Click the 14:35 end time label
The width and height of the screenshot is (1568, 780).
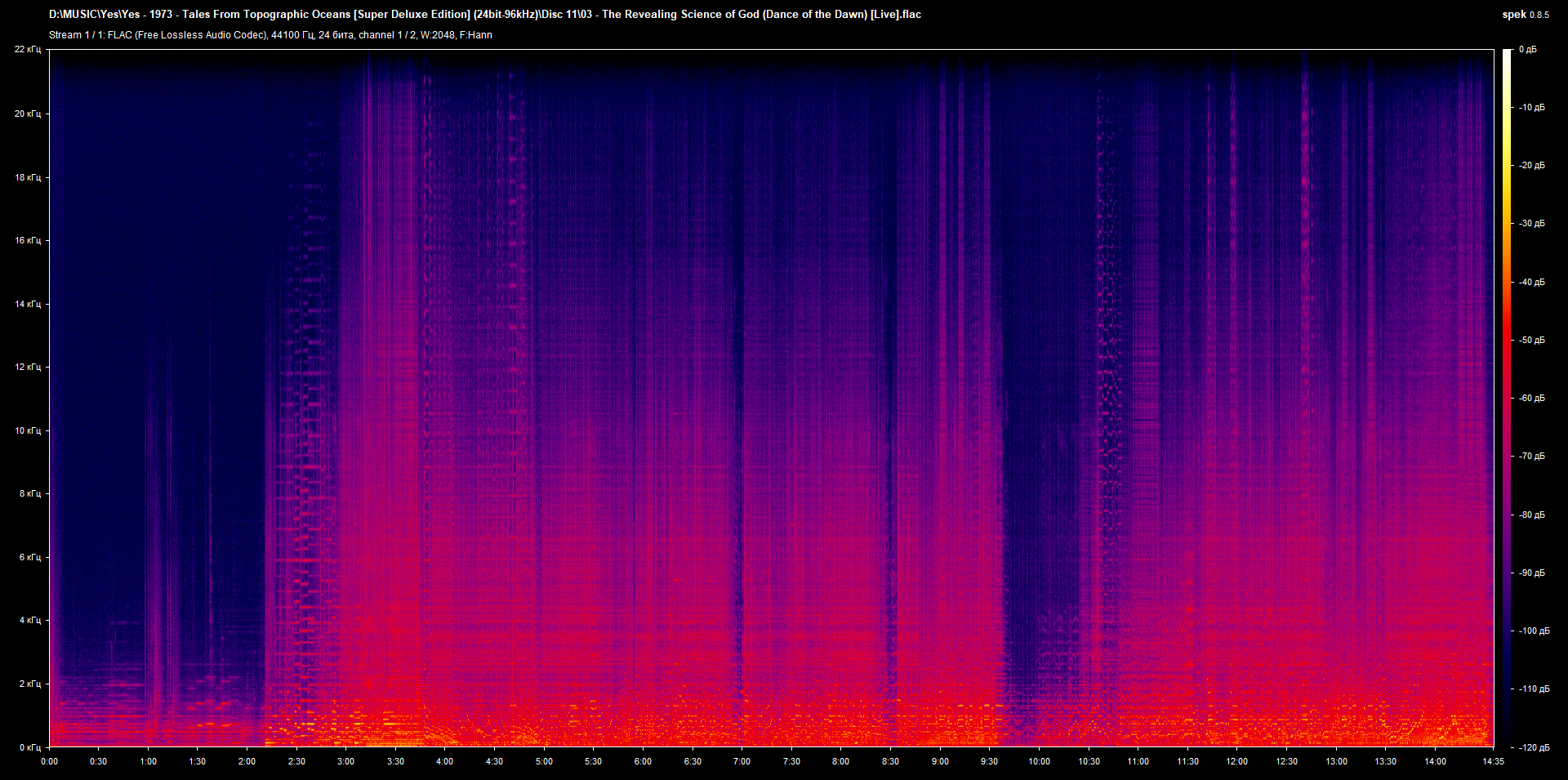point(1493,761)
